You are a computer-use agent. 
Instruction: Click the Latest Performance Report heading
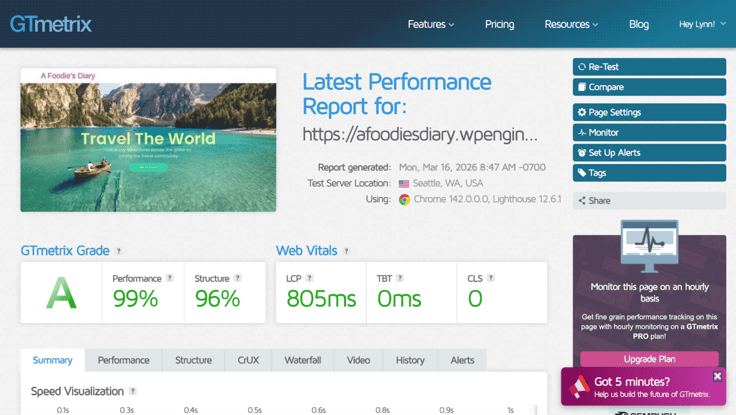397,94
